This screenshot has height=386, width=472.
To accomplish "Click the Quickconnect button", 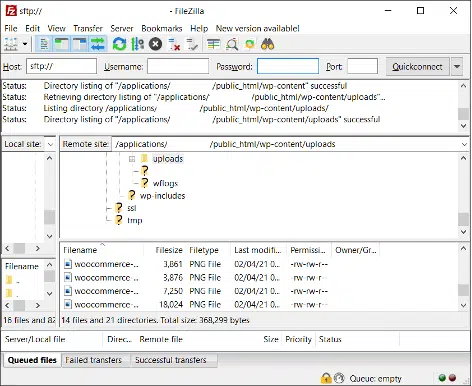I will [417, 67].
